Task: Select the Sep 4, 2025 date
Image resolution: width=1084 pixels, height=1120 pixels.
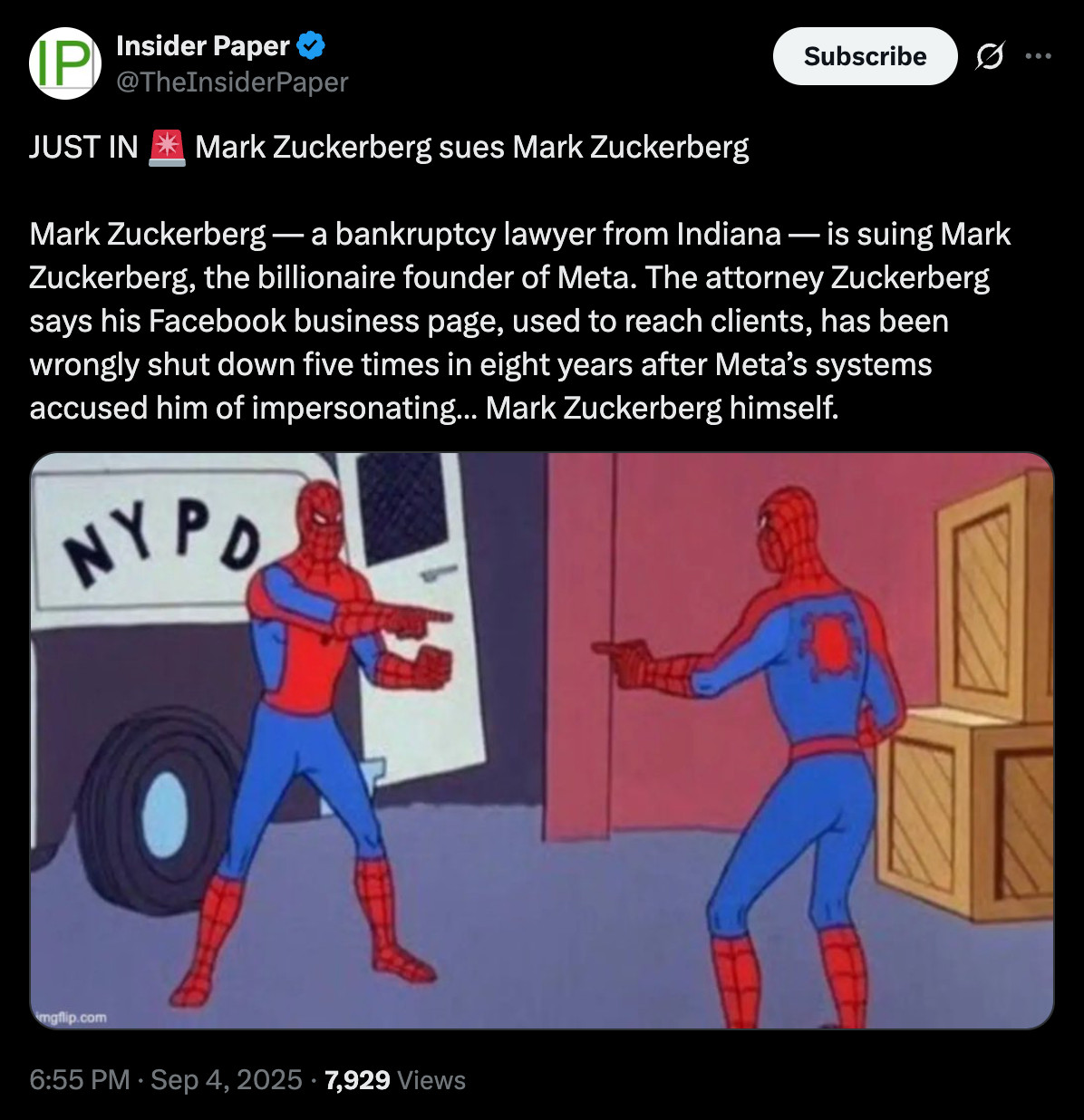Action: 226,1079
